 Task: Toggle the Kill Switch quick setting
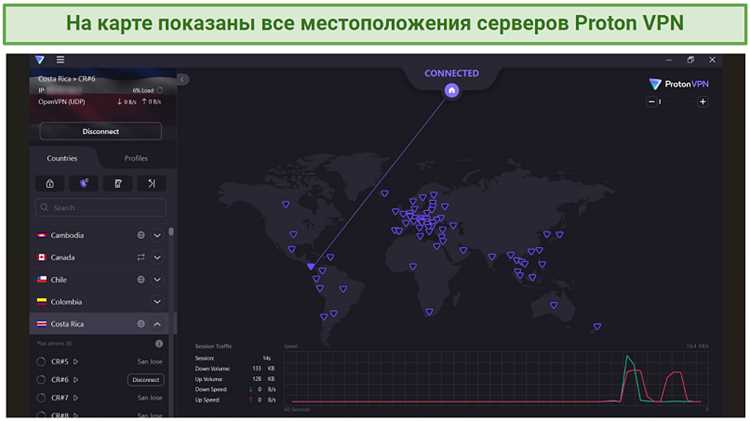(118, 184)
